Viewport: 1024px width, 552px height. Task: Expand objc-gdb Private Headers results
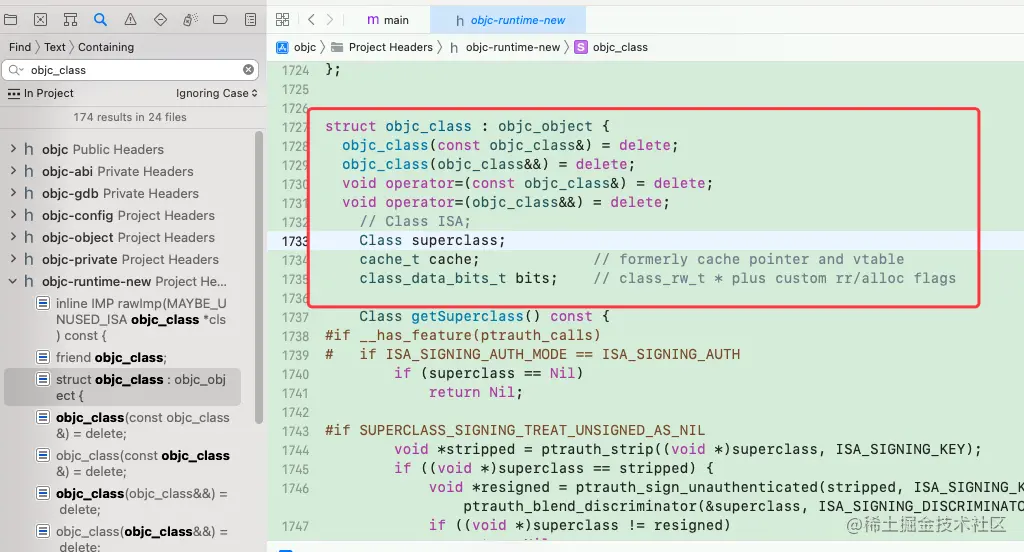coord(13,193)
